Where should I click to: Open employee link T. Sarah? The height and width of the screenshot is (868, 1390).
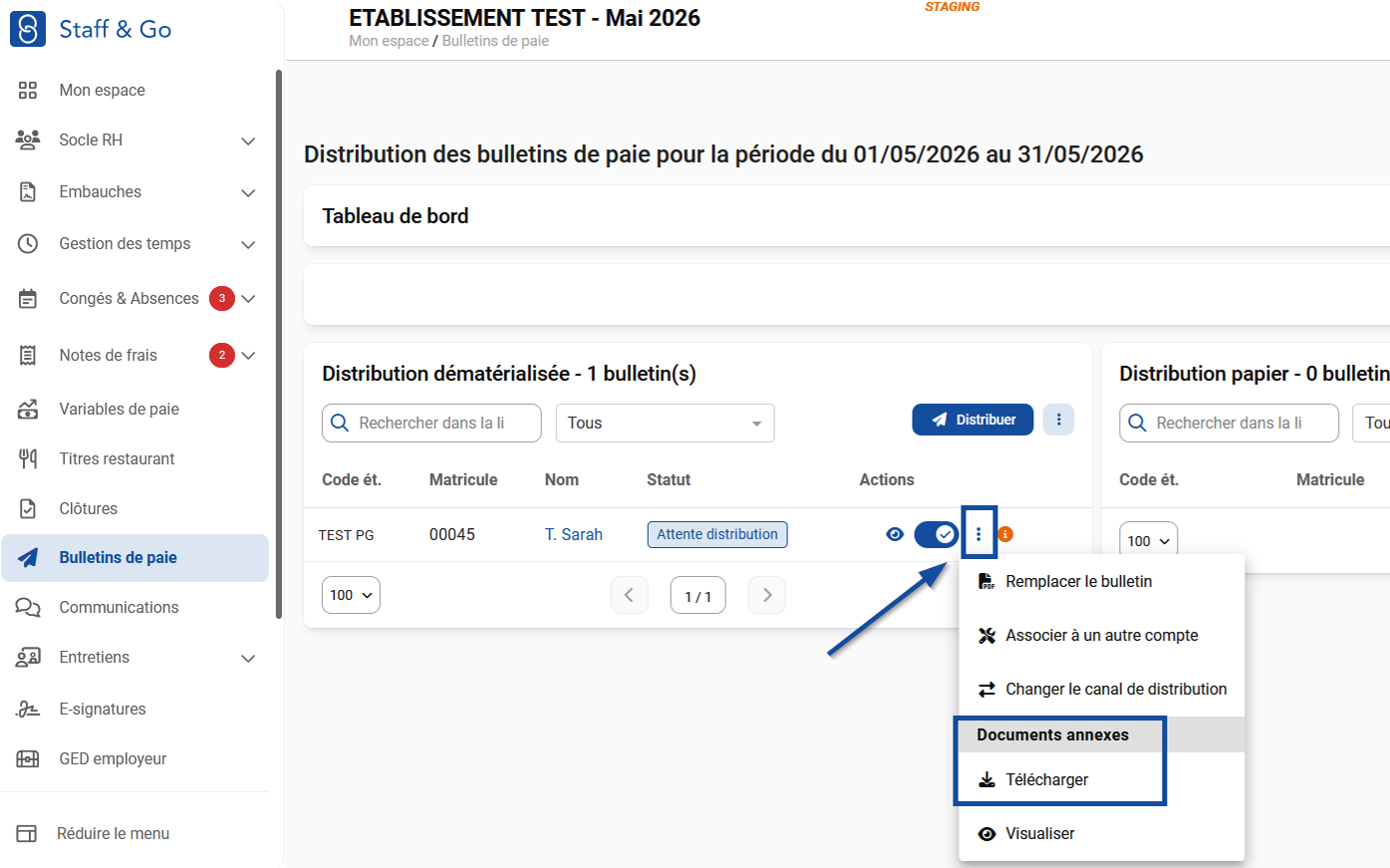[x=574, y=534]
